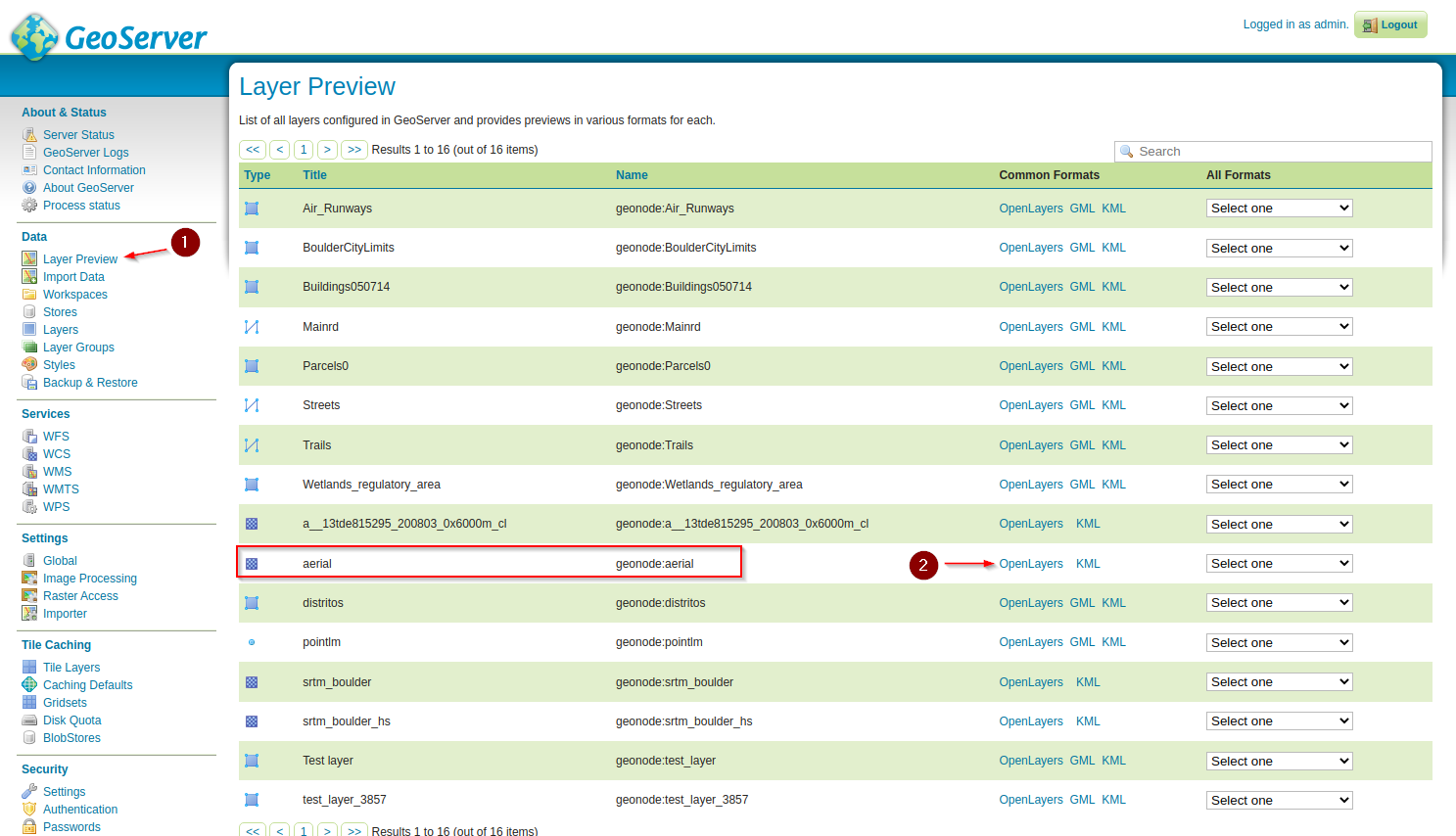The height and width of the screenshot is (836, 1456).
Task: Open the WPS service settings
Action: click(57, 507)
